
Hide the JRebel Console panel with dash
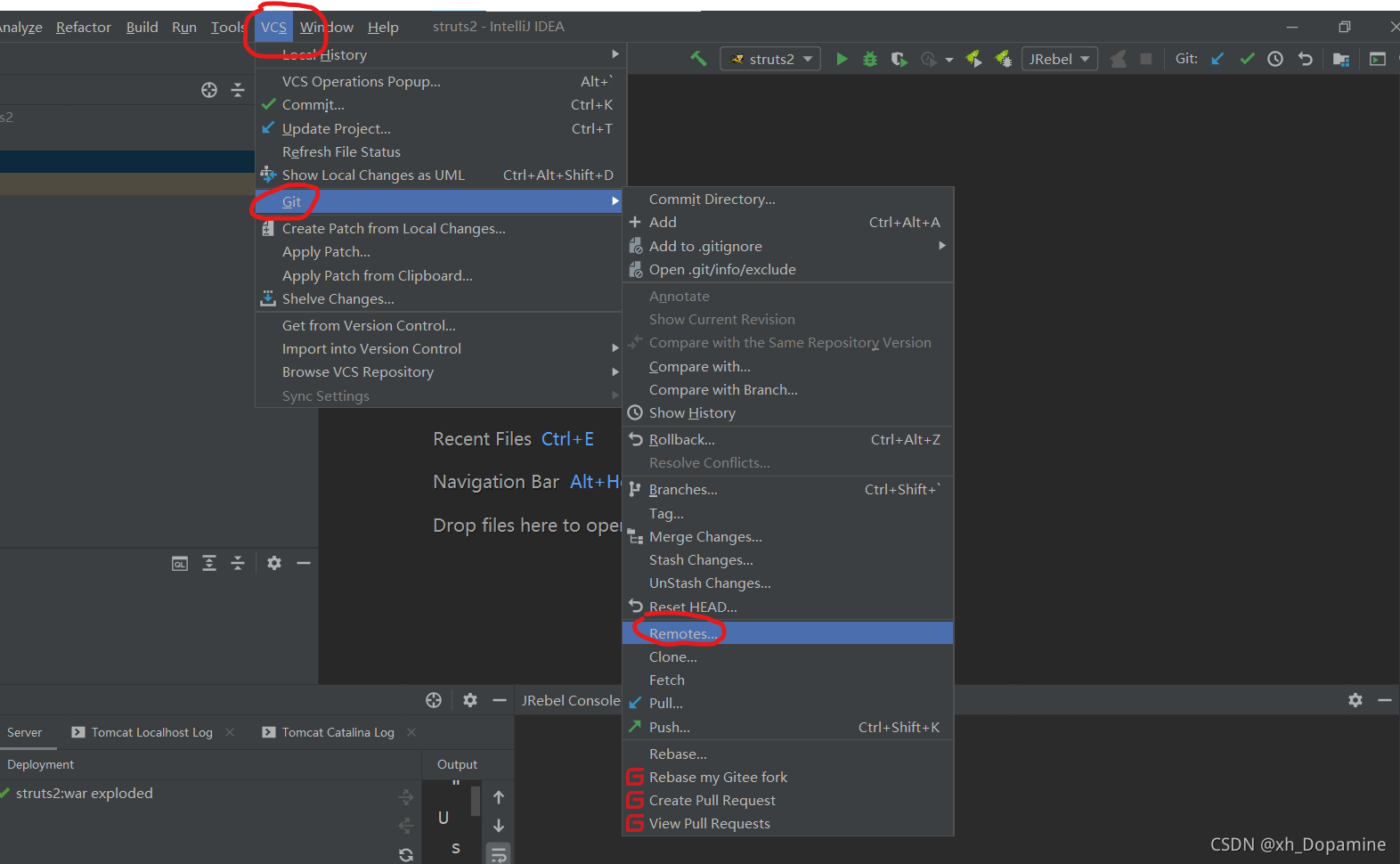tap(1385, 700)
